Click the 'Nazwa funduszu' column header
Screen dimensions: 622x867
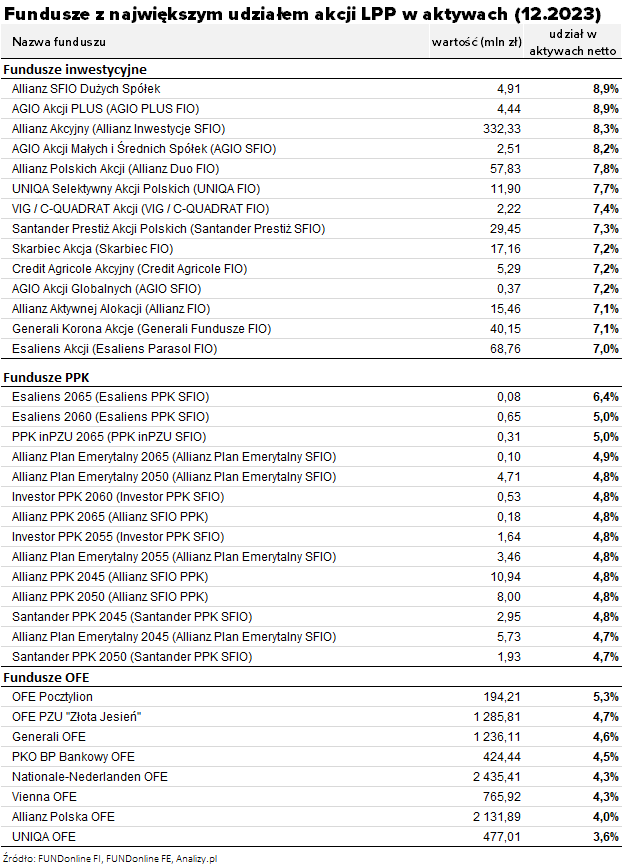[x=59, y=41]
